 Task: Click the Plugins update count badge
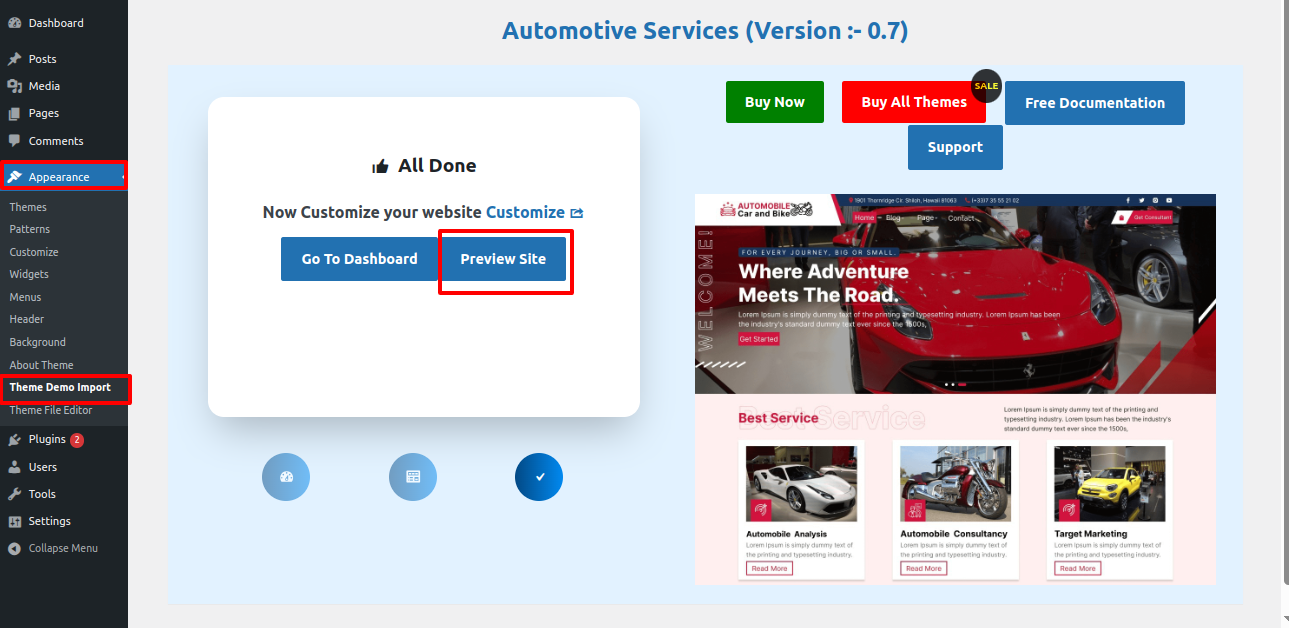tap(77, 440)
